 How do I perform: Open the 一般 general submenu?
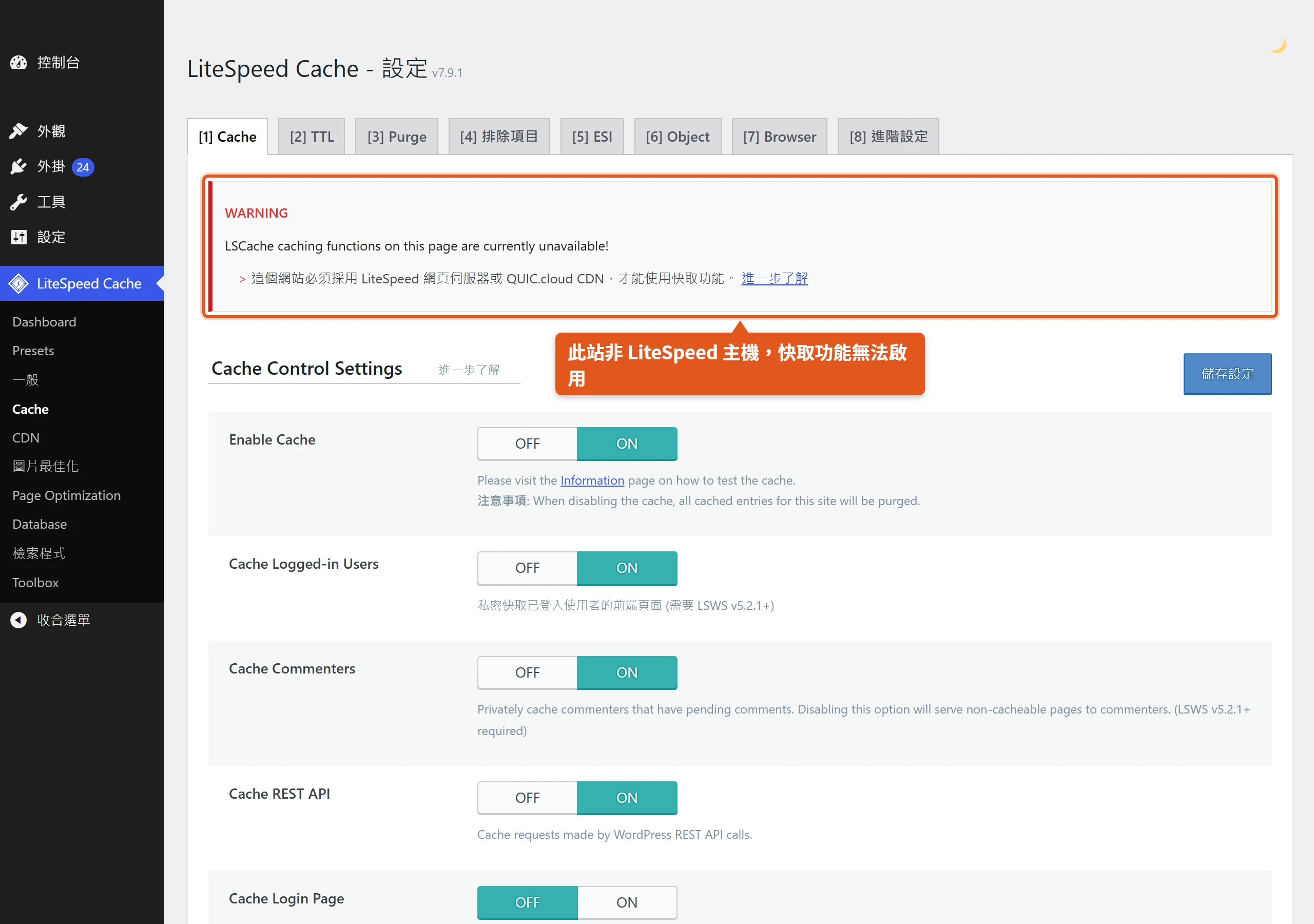[26, 379]
